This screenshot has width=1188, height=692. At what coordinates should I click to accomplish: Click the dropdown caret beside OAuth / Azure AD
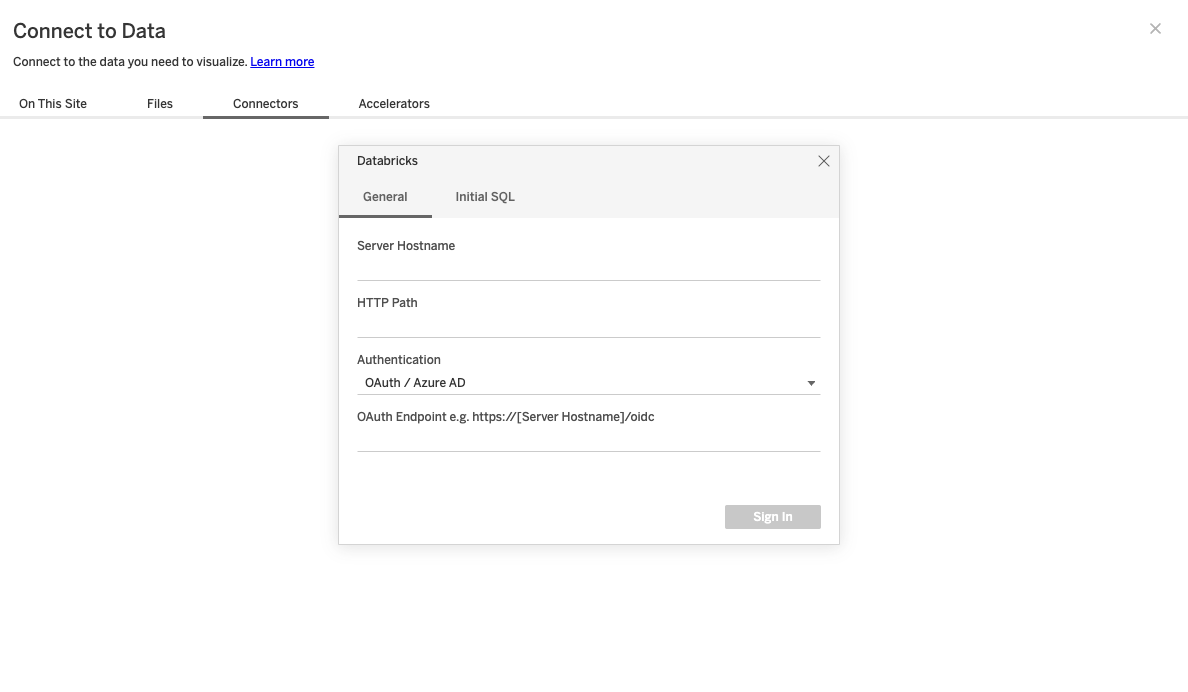(811, 382)
